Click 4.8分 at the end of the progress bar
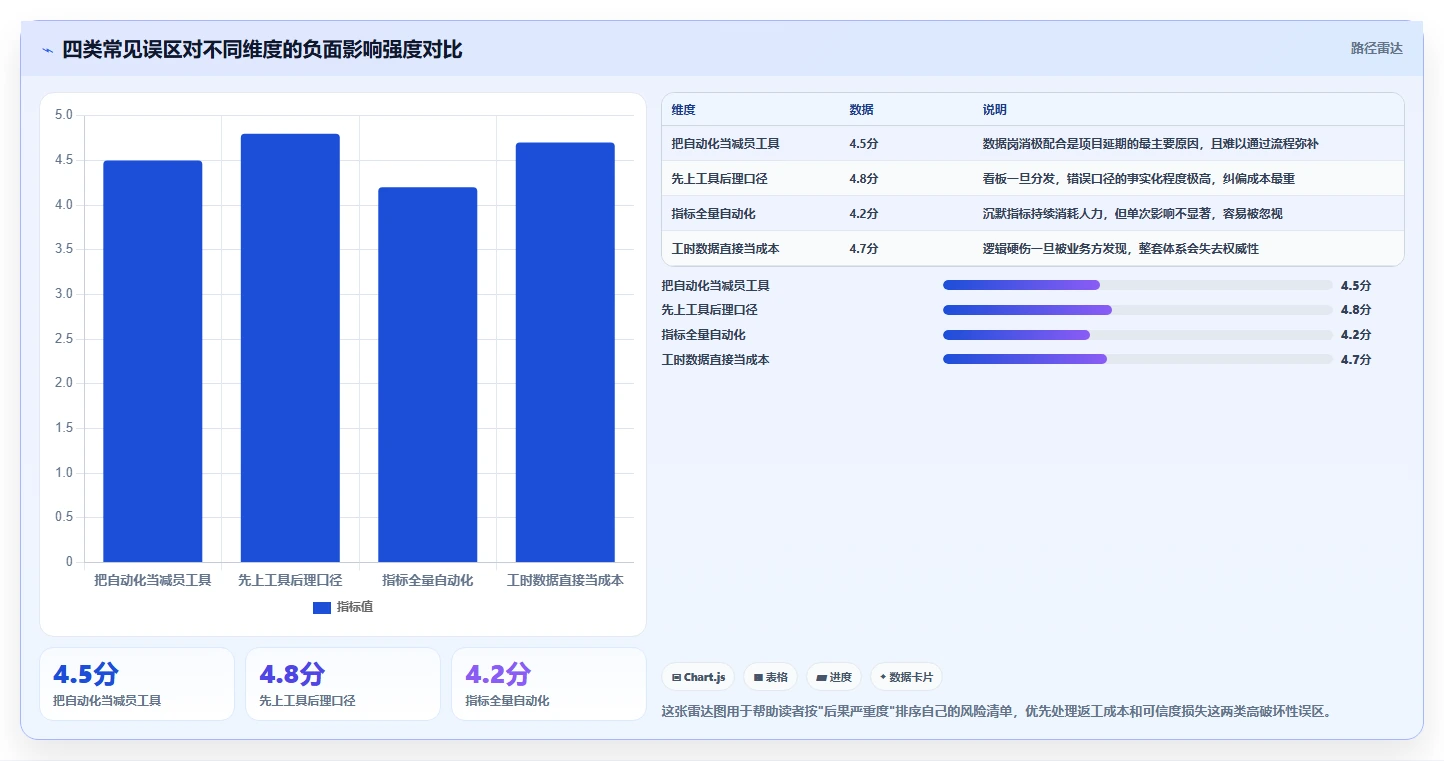Viewport: 1444px width, 761px height. (1356, 310)
